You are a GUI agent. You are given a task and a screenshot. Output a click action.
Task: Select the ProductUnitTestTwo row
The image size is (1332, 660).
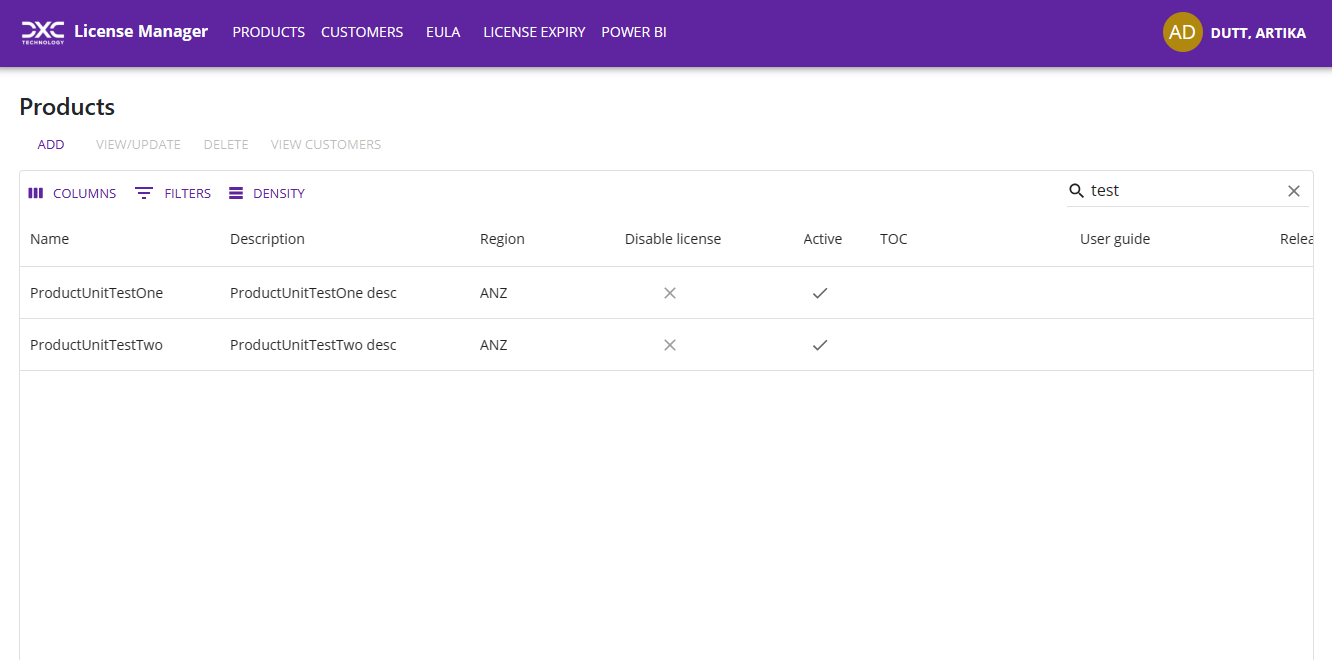(x=96, y=345)
